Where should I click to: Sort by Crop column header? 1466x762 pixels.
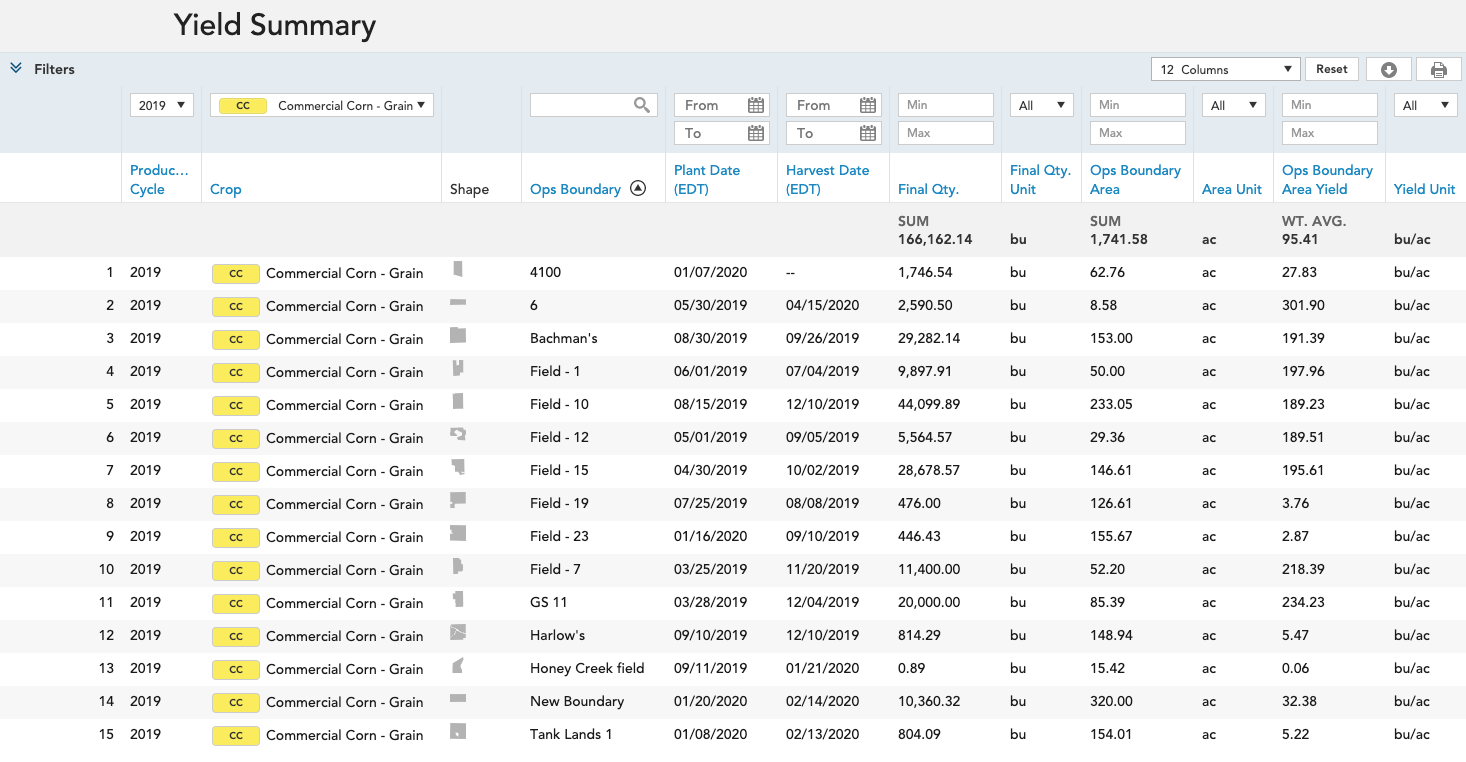coord(226,189)
